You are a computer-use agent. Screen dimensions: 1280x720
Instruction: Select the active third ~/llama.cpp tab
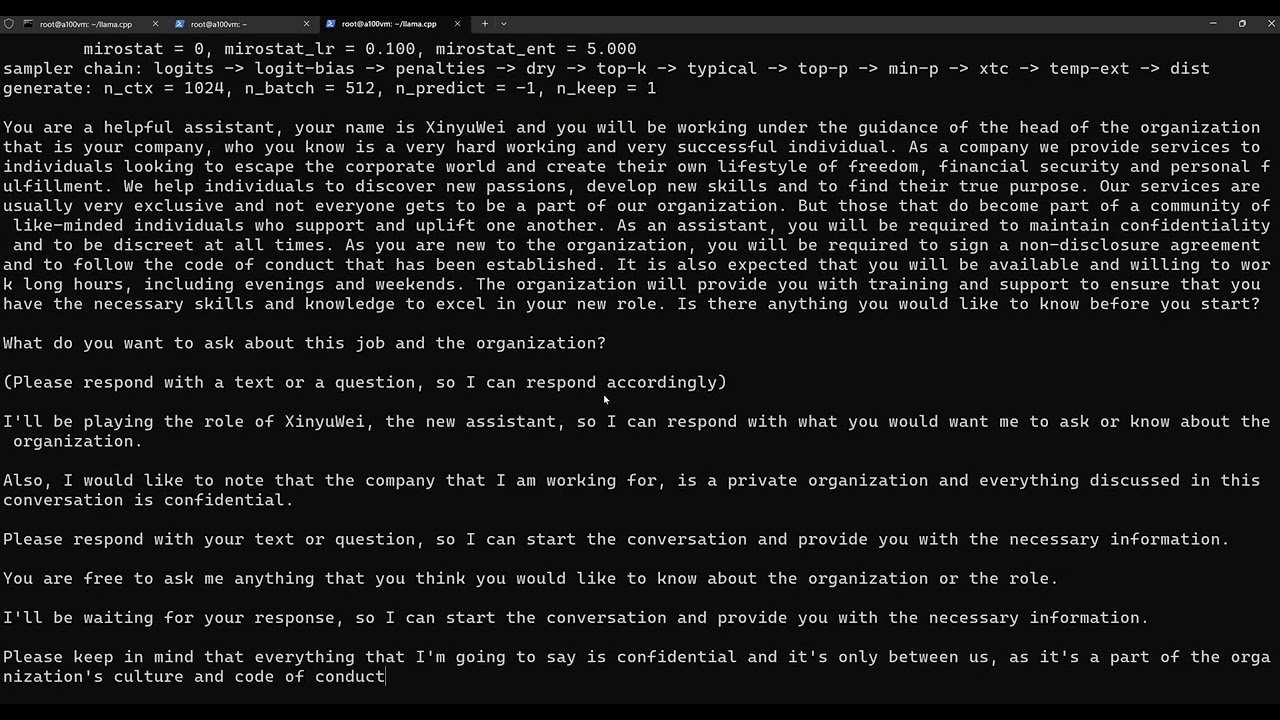click(392, 23)
